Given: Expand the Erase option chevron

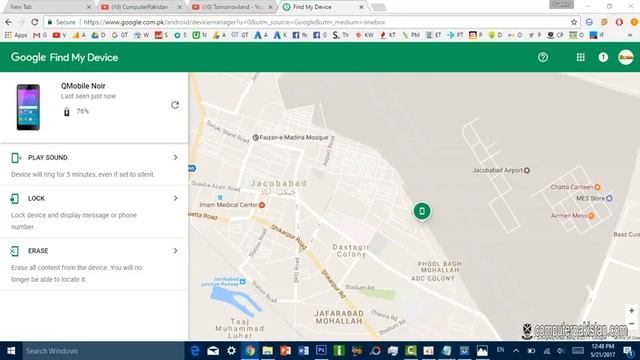Looking at the screenshot, I should coord(176,251).
